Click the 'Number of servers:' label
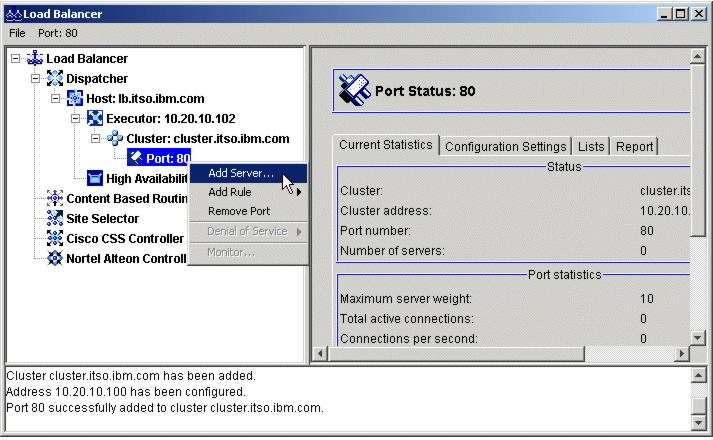The width and height of the screenshot is (713, 440). (392, 251)
